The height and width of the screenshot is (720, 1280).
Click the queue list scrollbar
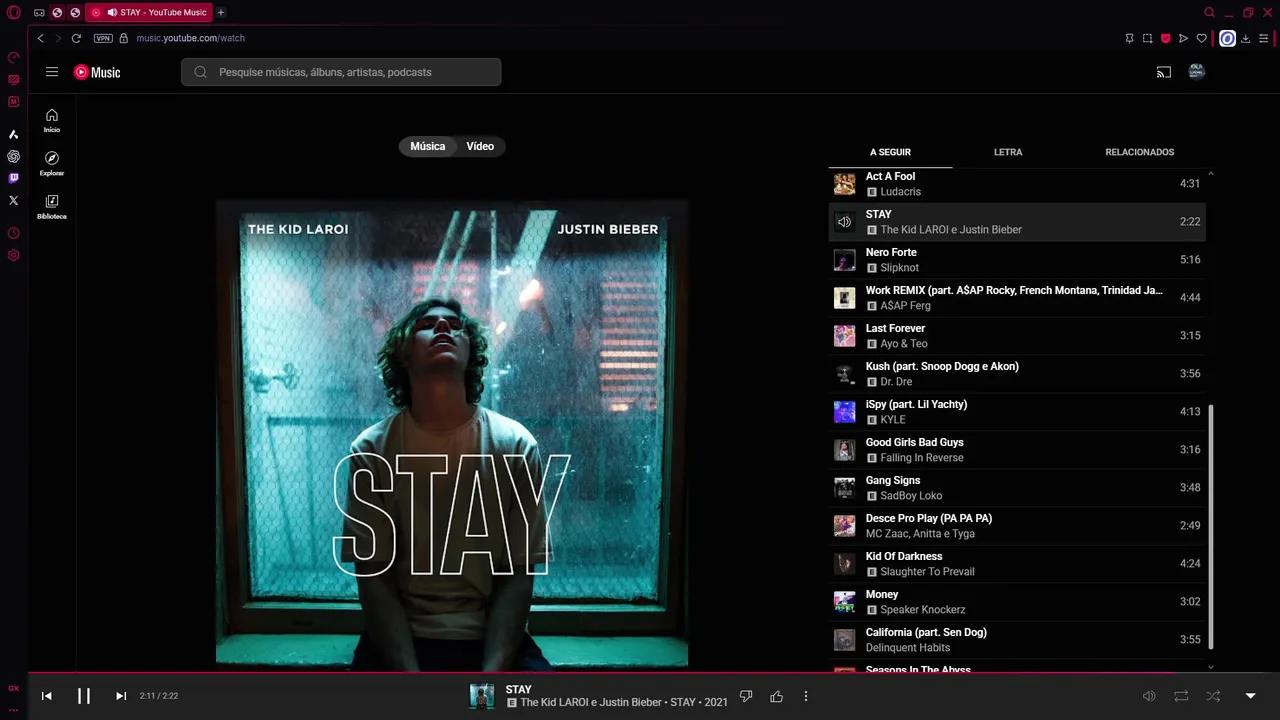pos(1211,526)
